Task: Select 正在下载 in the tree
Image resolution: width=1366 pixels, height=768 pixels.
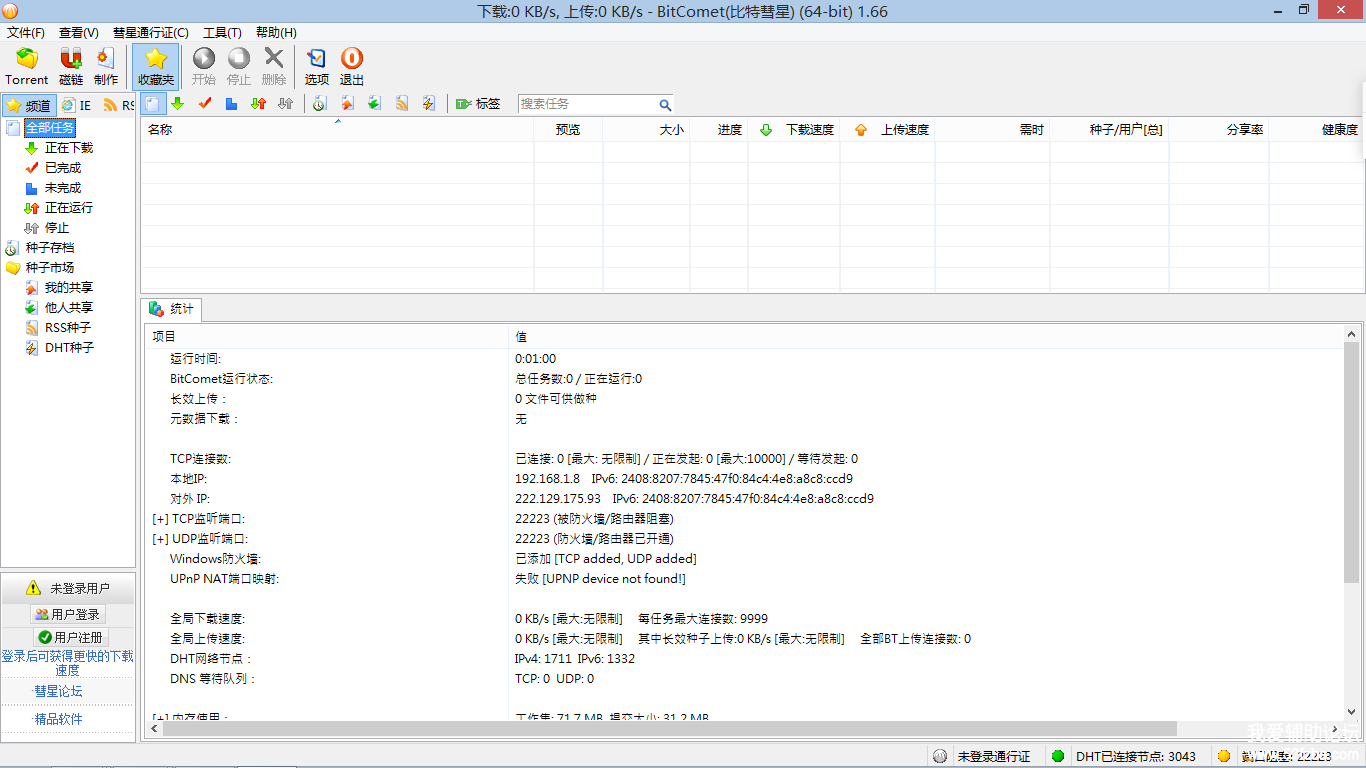Action: point(69,148)
